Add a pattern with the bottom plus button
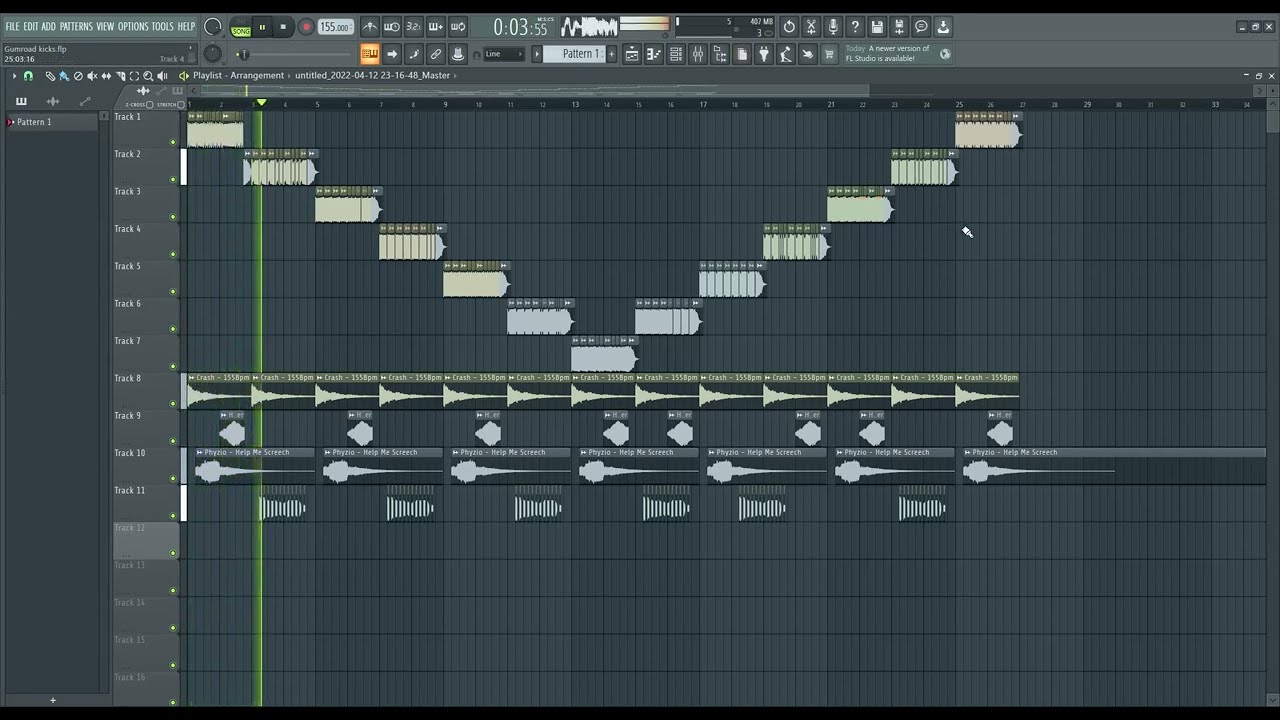Screen dimensions: 1280x720 [x=53, y=700]
